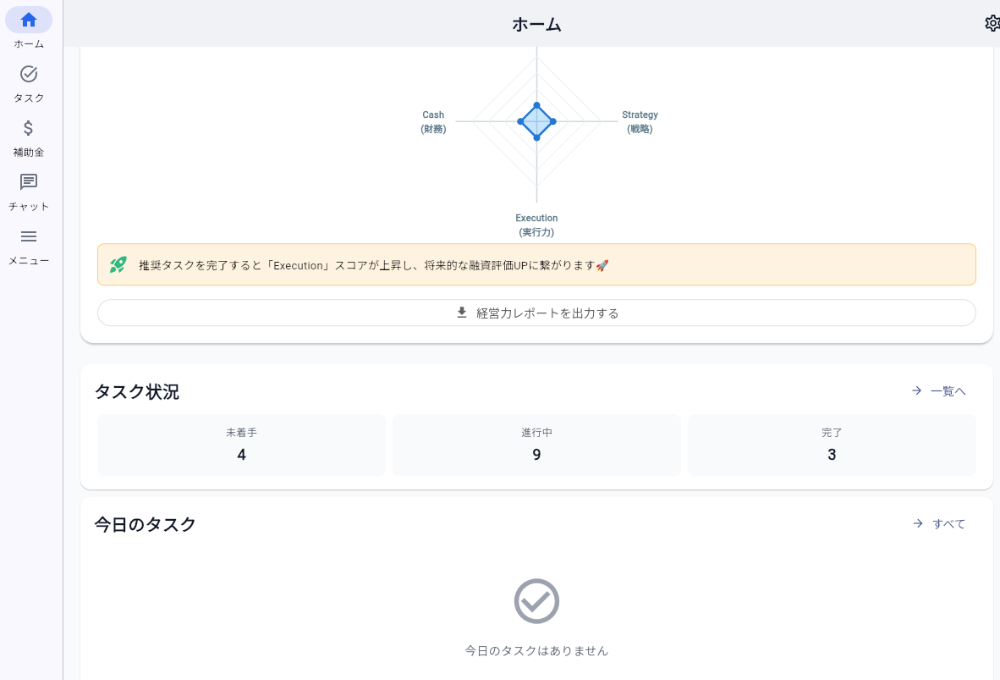Select the 進行中 card showing 9
Image resolution: width=1000 pixels, height=680 pixels.
tap(536, 445)
